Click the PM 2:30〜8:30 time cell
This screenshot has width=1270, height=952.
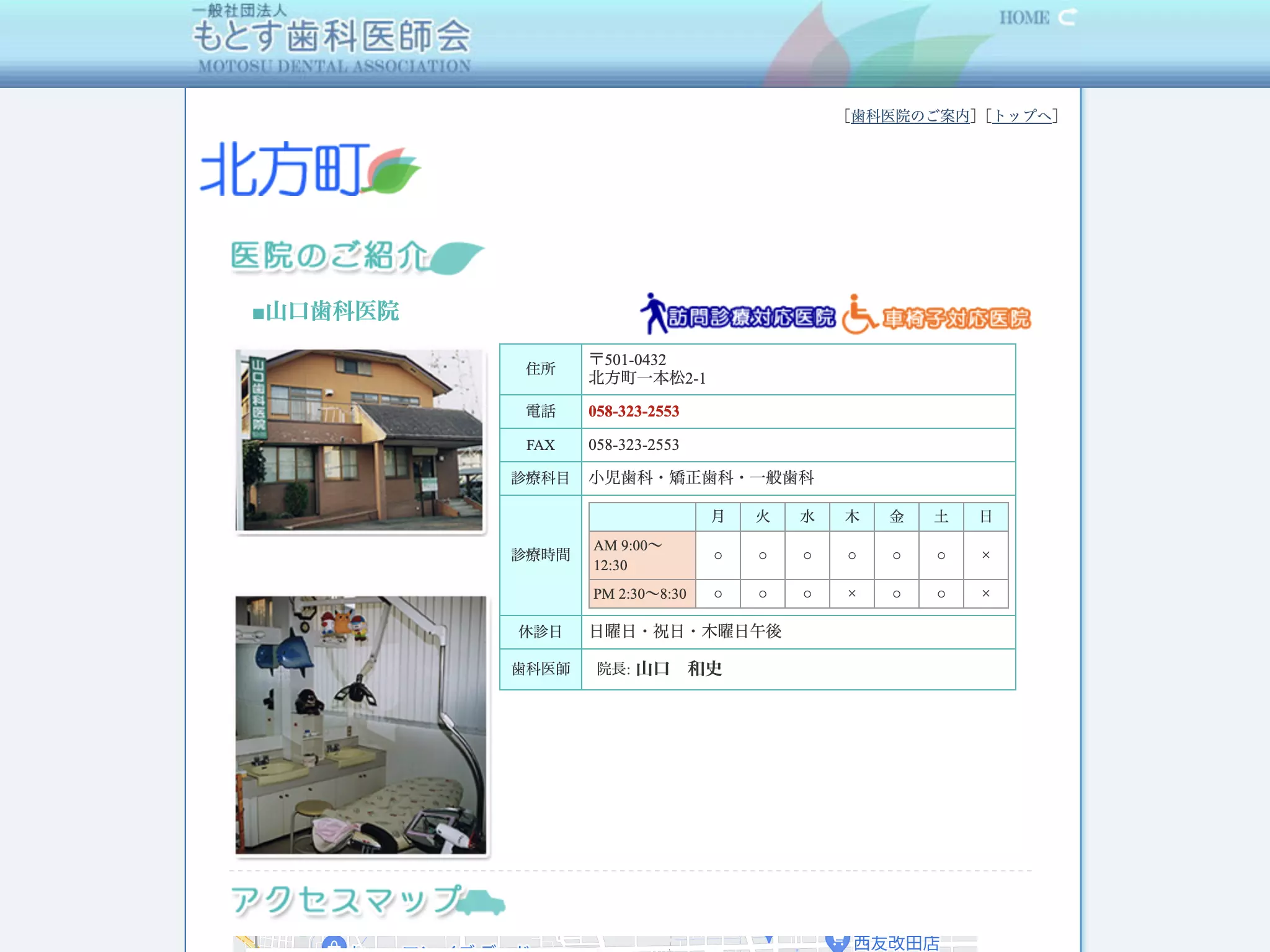tap(642, 594)
